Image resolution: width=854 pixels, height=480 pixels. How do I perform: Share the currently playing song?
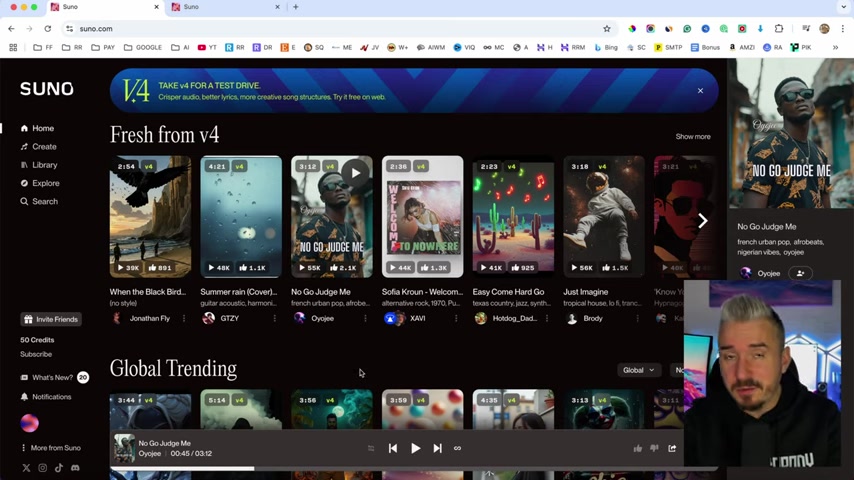tap(672, 448)
